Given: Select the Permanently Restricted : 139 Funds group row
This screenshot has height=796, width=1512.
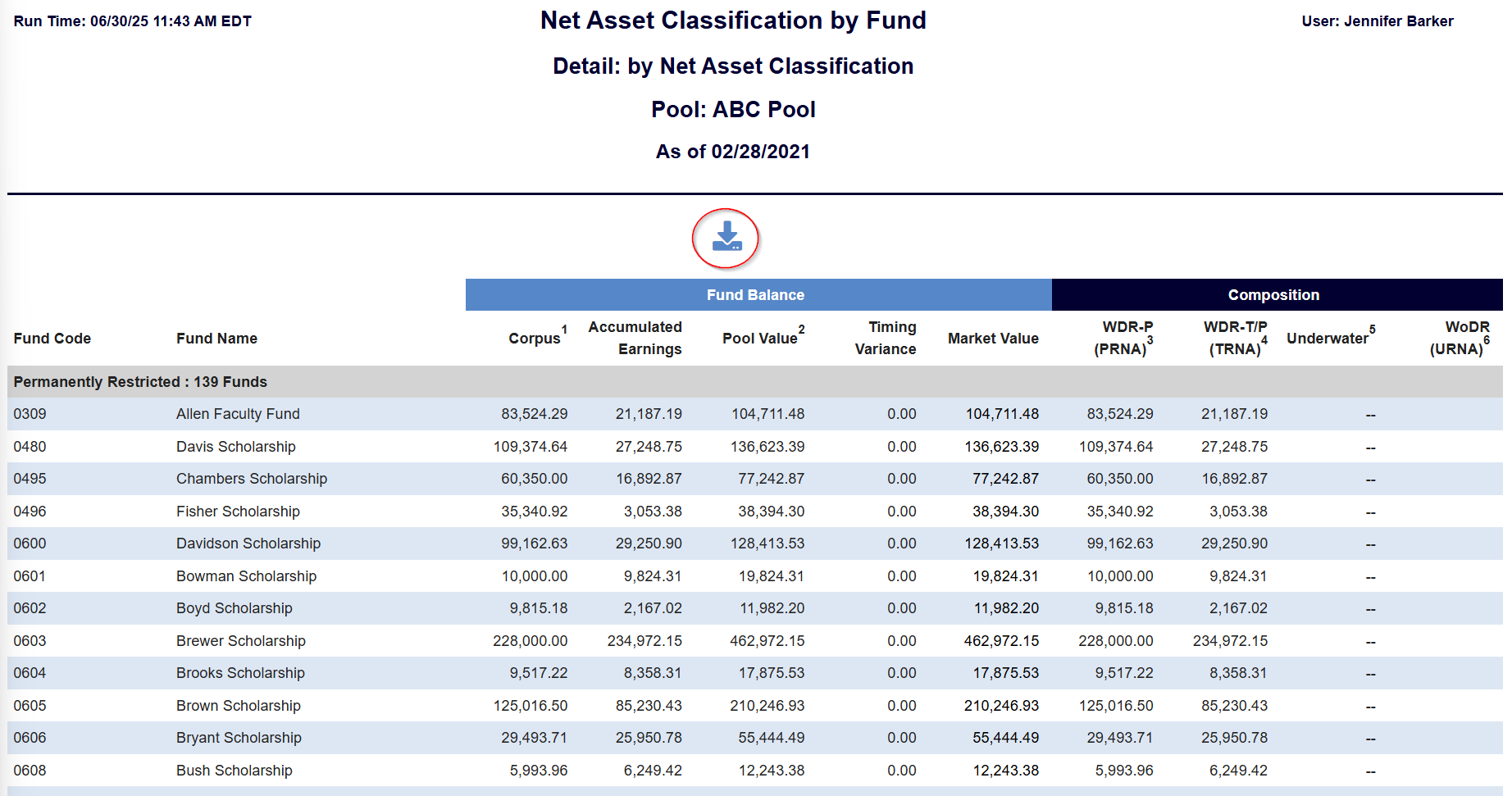Looking at the screenshot, I should point(755,382).
